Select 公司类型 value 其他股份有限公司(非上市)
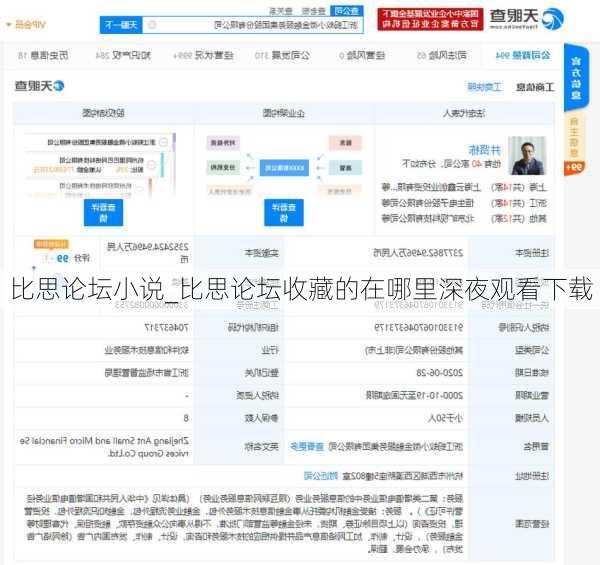This screenshot has width=600, height=565. 414,350
